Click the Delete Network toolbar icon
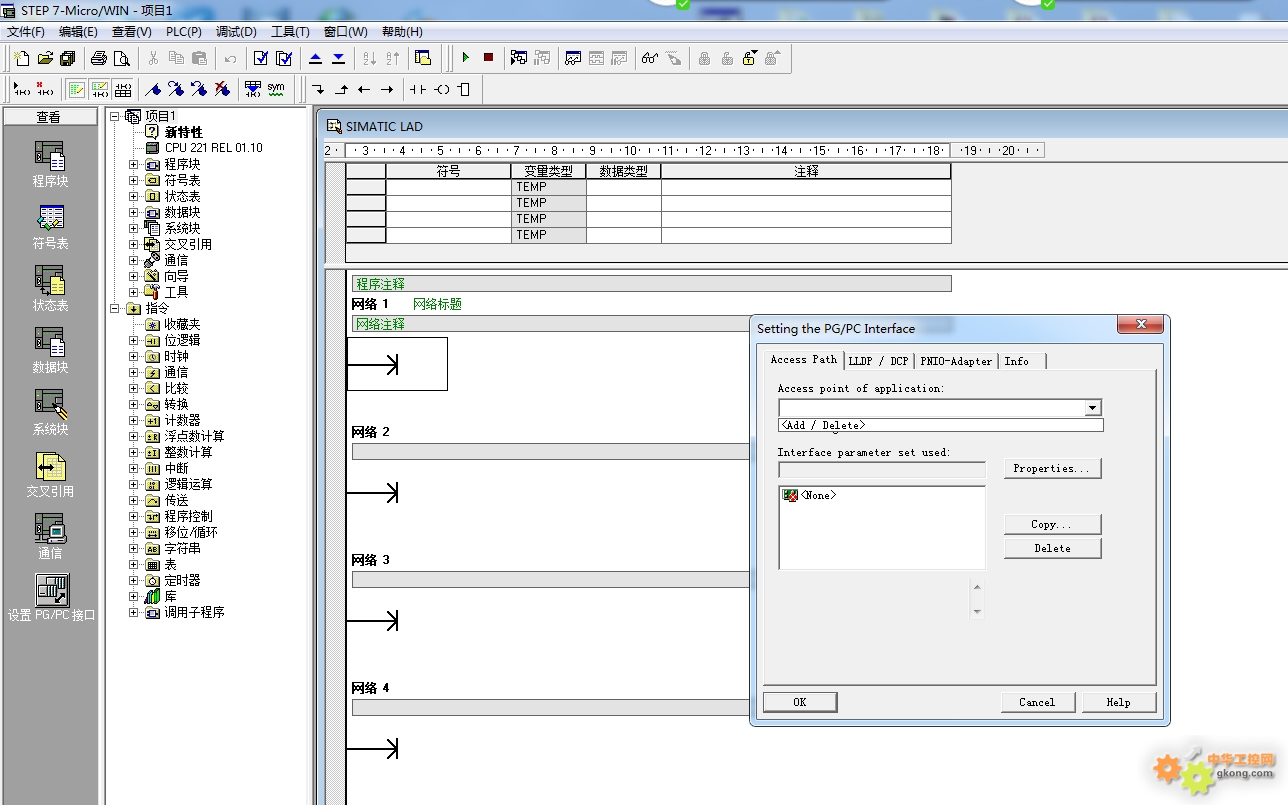The height and width of the screenshot is (805, 1288). [45, 89]
